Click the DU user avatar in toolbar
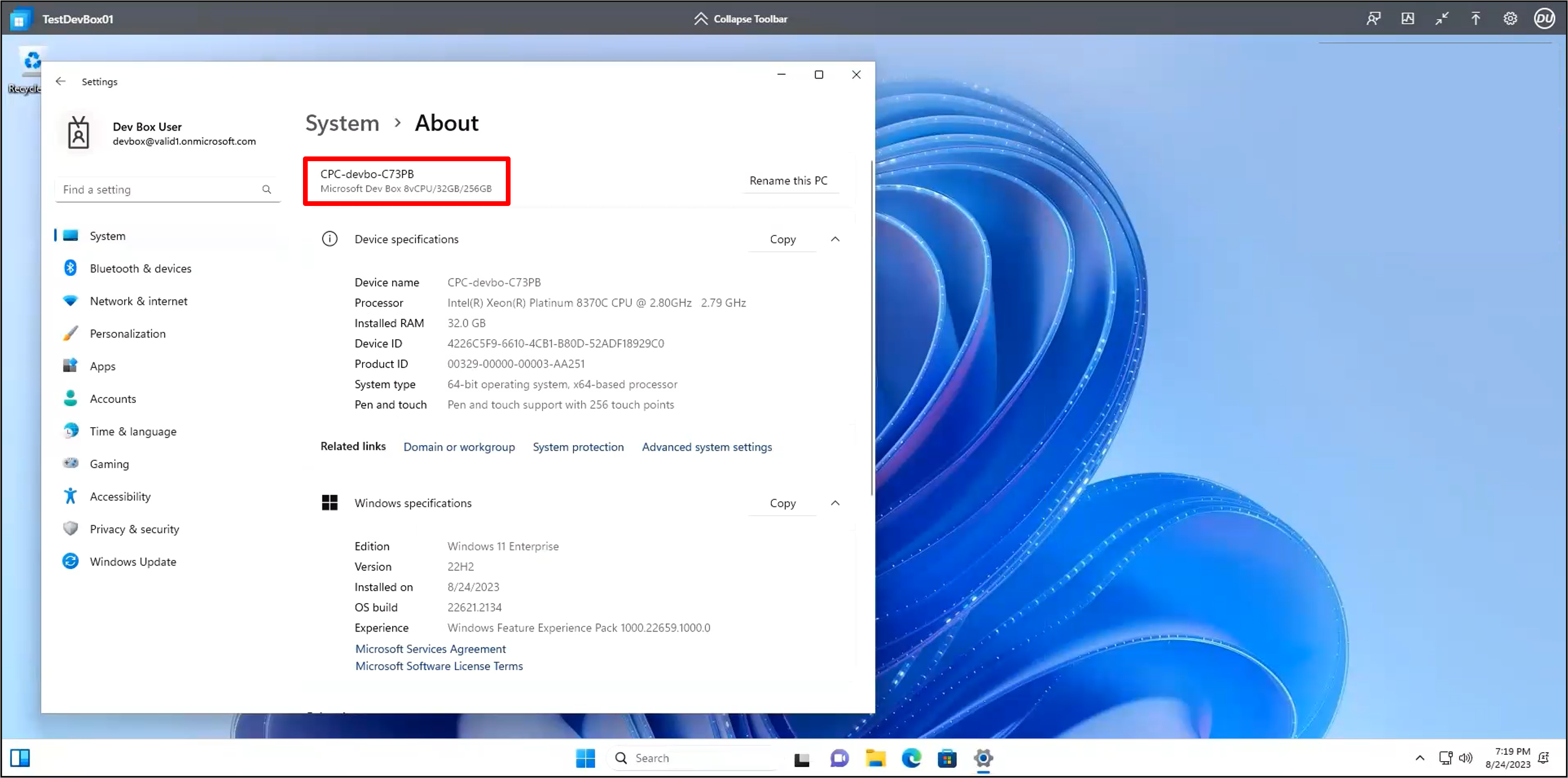1568x778 pixels. point(1544,19)
